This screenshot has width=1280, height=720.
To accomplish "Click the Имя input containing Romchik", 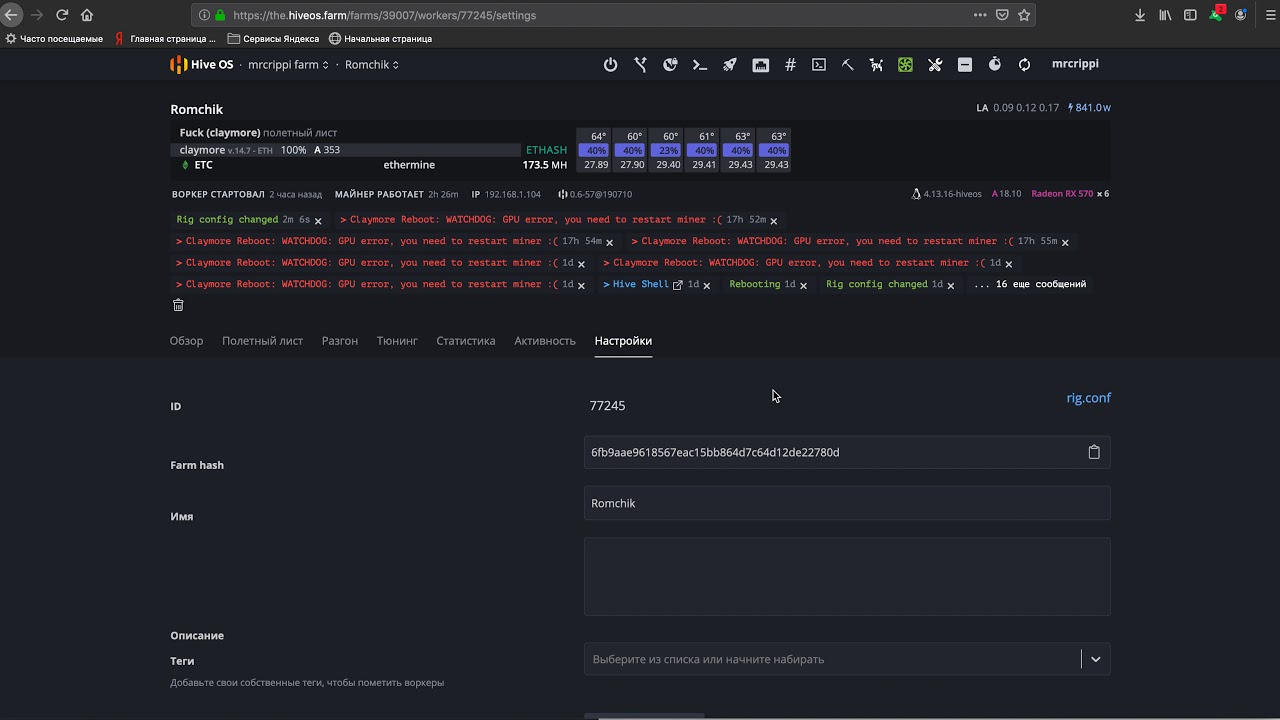I will click(x=847, y=503).
